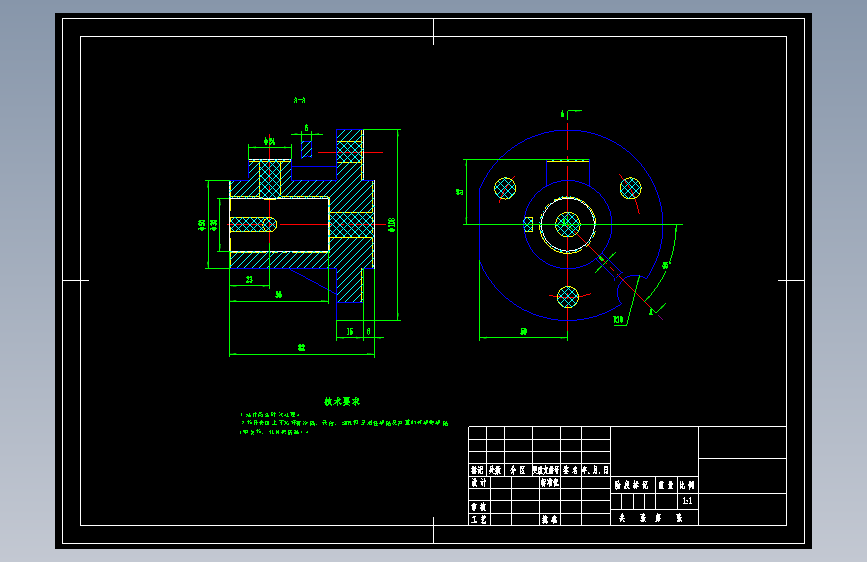The image size is (867, 562).
Task: Click the 比例 title block cell
Action: [687, 485]
